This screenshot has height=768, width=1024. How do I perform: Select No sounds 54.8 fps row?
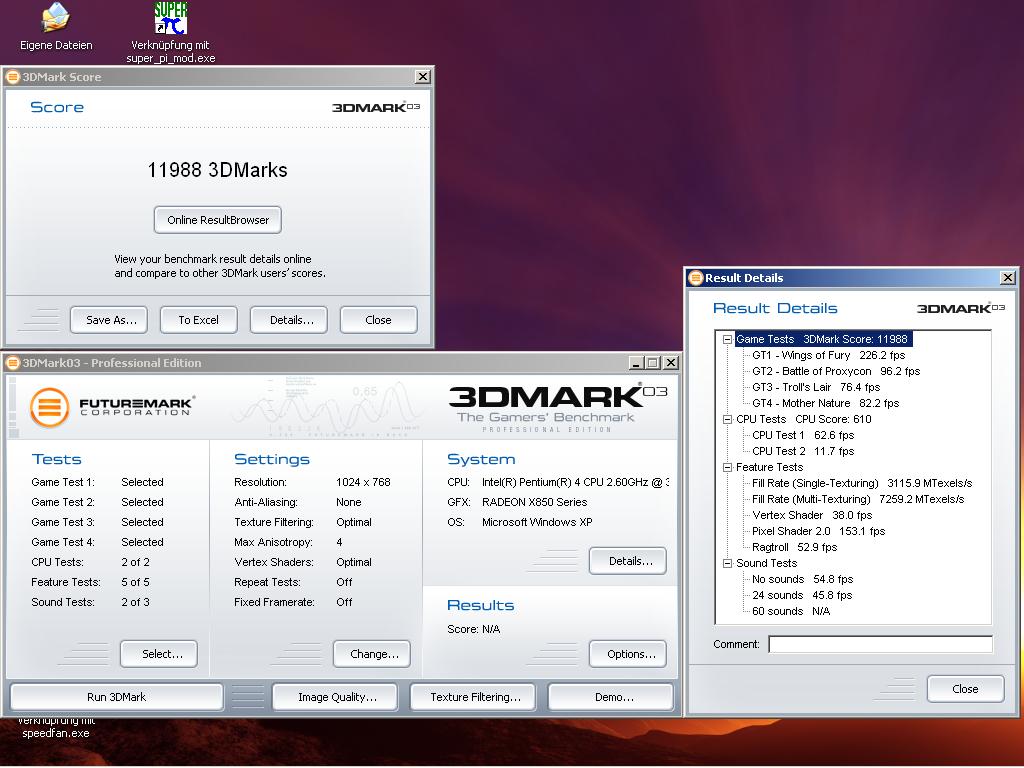(x=803, y=579)
